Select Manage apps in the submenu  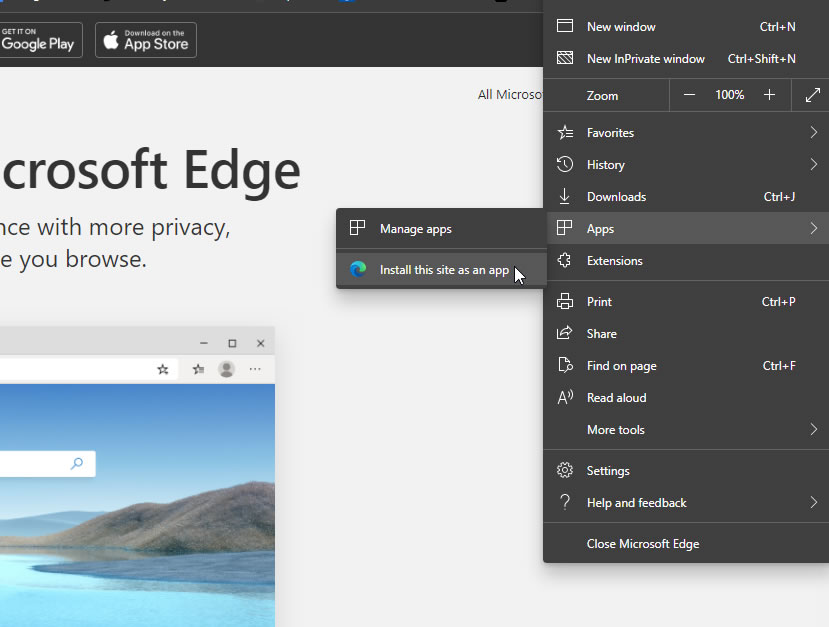coord(441,228)
